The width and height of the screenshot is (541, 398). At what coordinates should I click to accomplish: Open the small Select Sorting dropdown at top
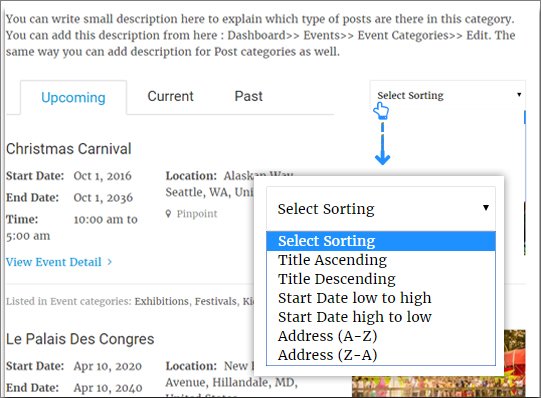pos(447,95)
